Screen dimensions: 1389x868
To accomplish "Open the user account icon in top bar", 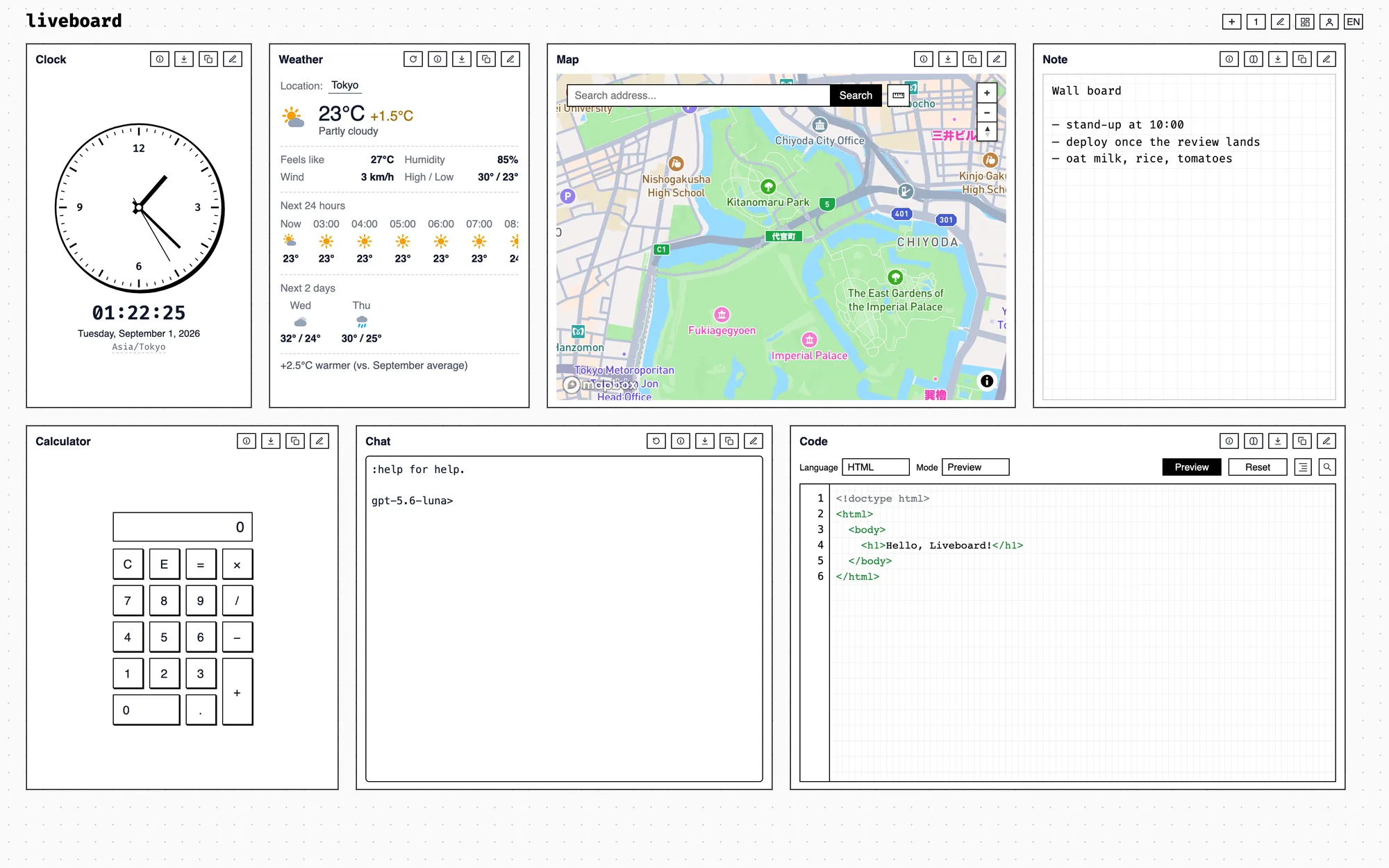I will pyautogui.click(x=1329, y=22).
